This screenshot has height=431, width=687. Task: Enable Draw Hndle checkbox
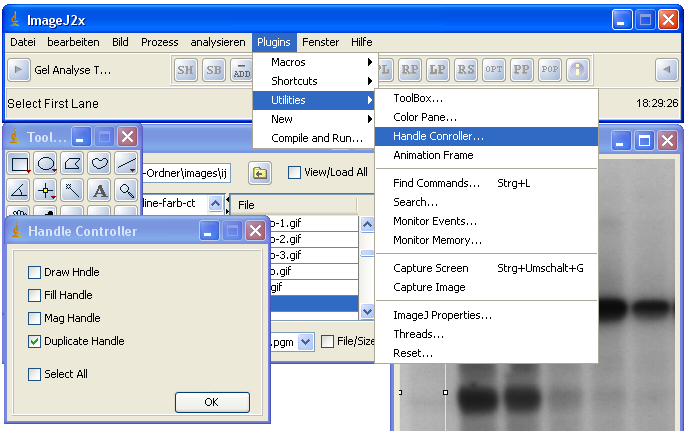[34, 272]
